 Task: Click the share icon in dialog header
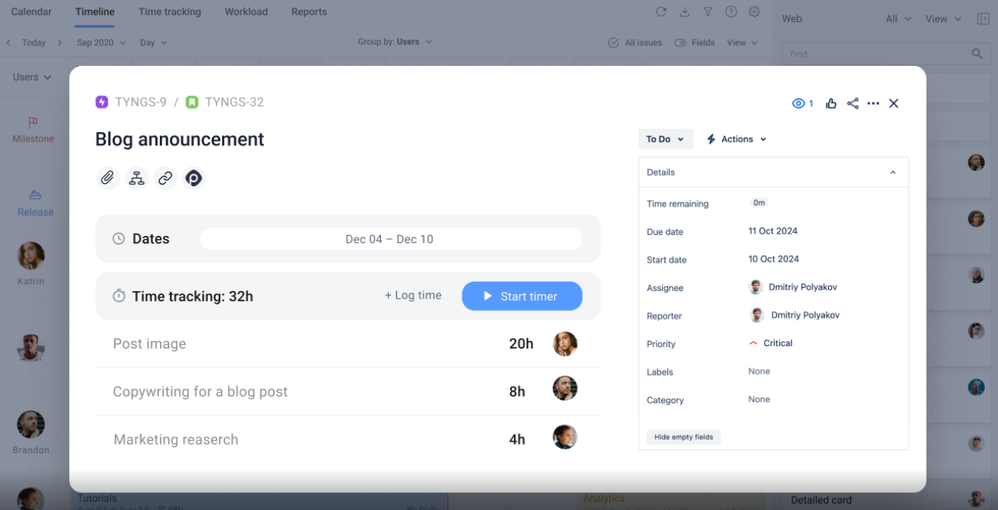pos(852,104)
